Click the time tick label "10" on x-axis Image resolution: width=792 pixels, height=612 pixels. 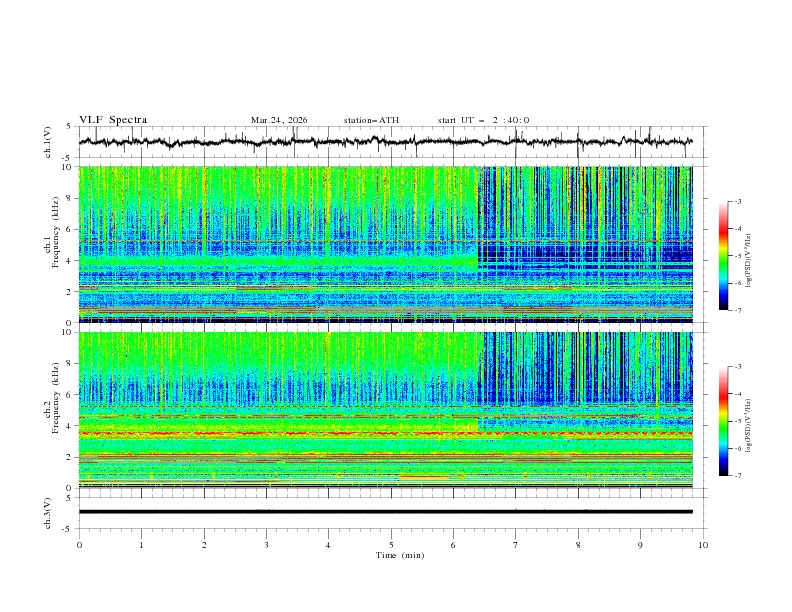click(x=703, y=545)
